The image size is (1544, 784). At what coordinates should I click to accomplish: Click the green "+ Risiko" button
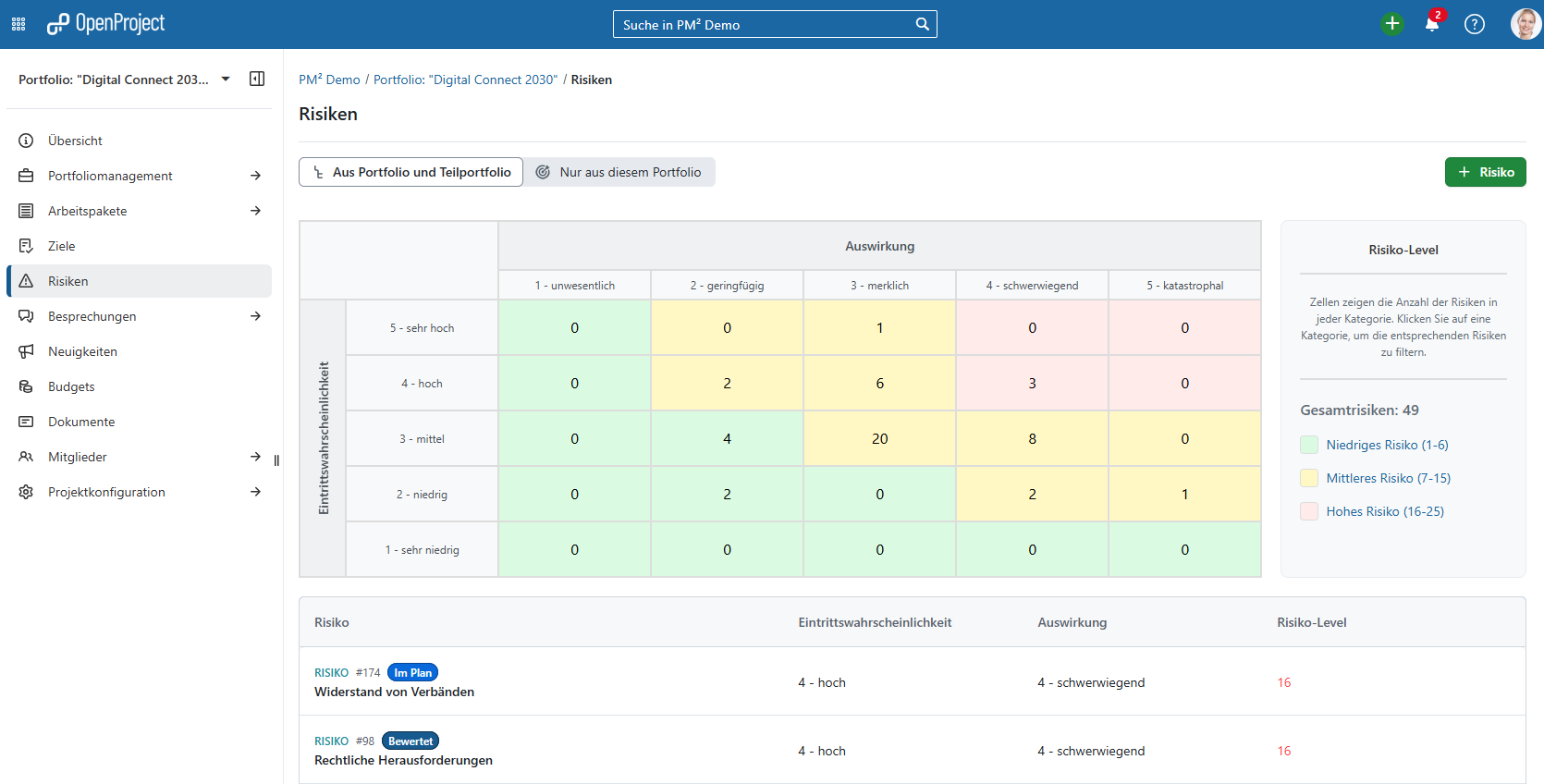(x=1485, y=172)
